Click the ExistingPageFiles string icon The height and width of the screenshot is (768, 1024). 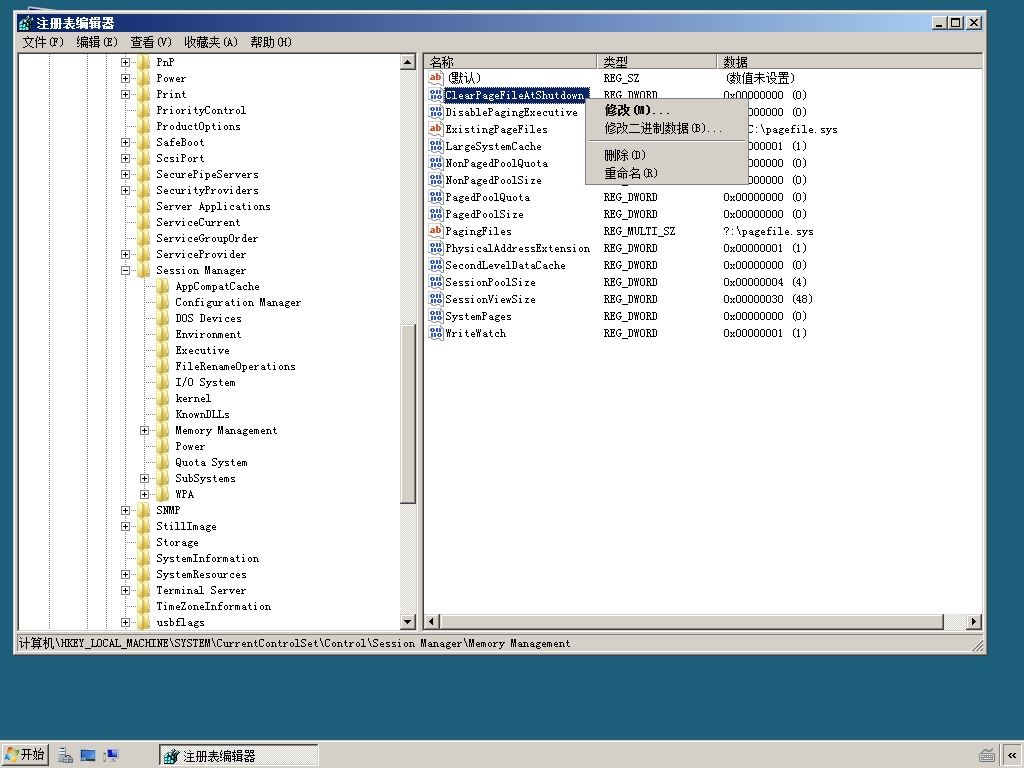click(x=436, y=129)
